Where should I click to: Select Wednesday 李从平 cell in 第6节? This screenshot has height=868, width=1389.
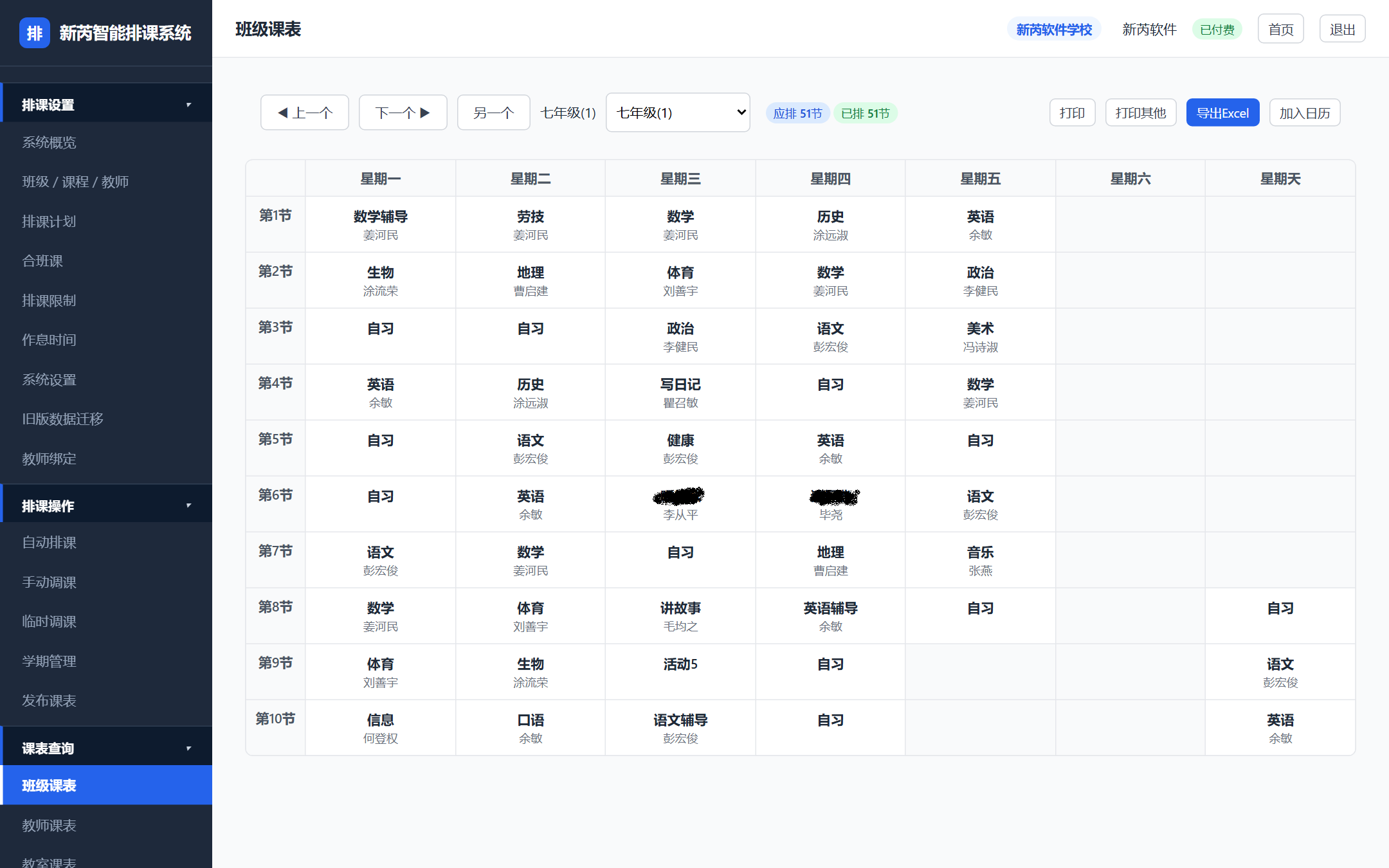[680, 504]
